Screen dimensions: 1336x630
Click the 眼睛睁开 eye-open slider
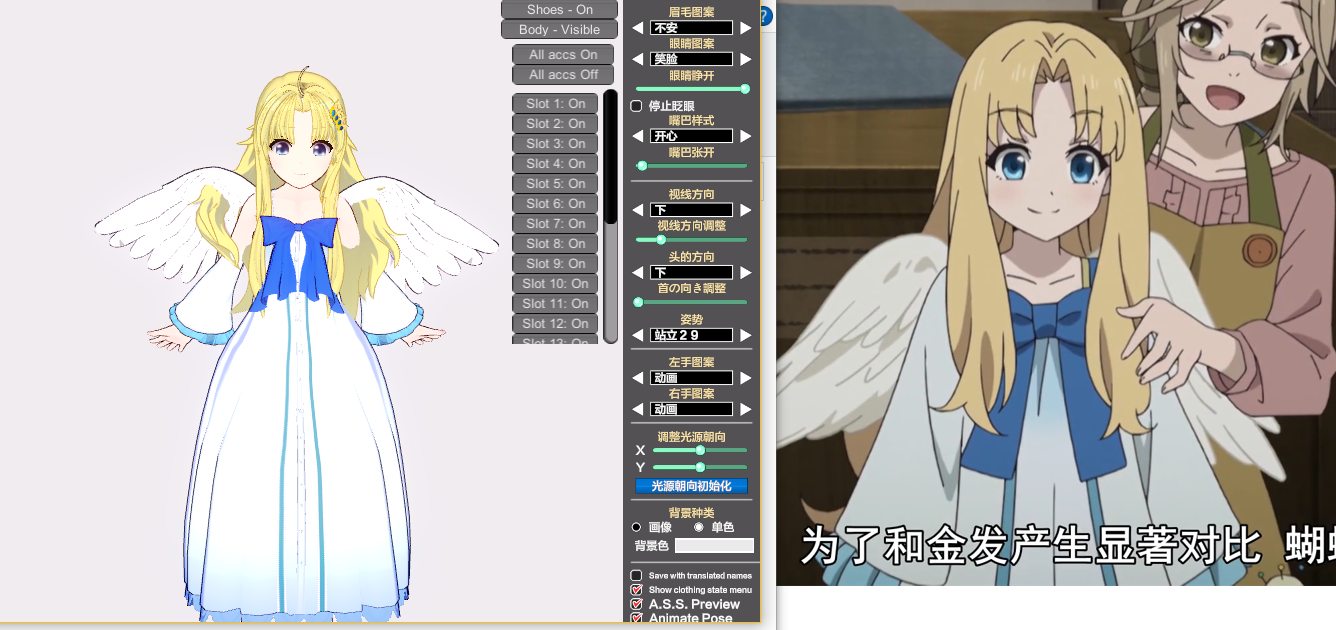(692, 89)
